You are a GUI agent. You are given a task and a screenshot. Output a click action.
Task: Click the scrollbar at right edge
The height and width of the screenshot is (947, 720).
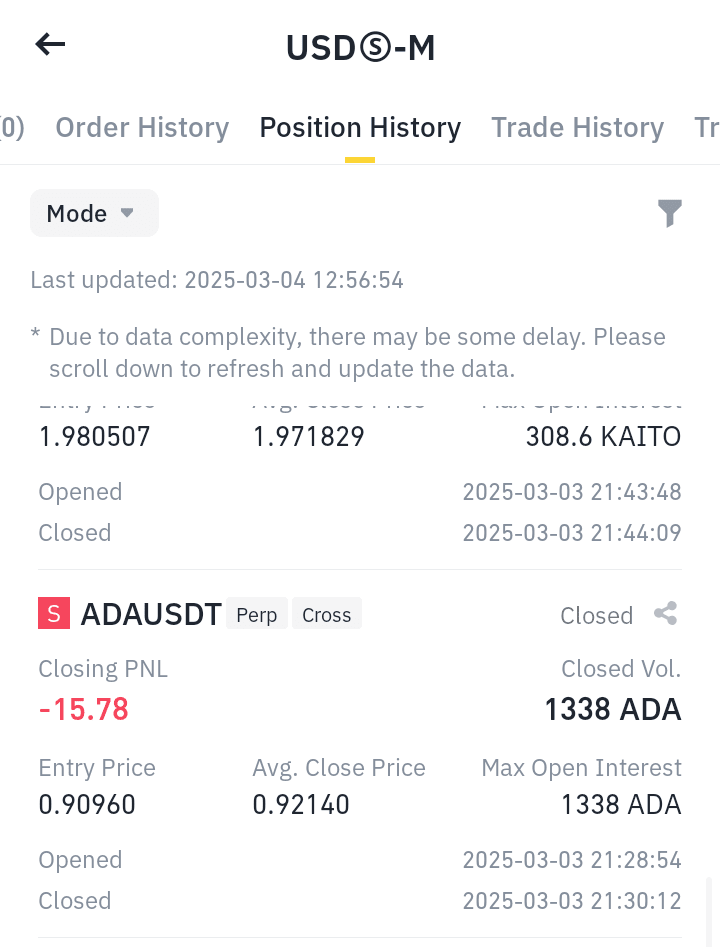[709, 912]
